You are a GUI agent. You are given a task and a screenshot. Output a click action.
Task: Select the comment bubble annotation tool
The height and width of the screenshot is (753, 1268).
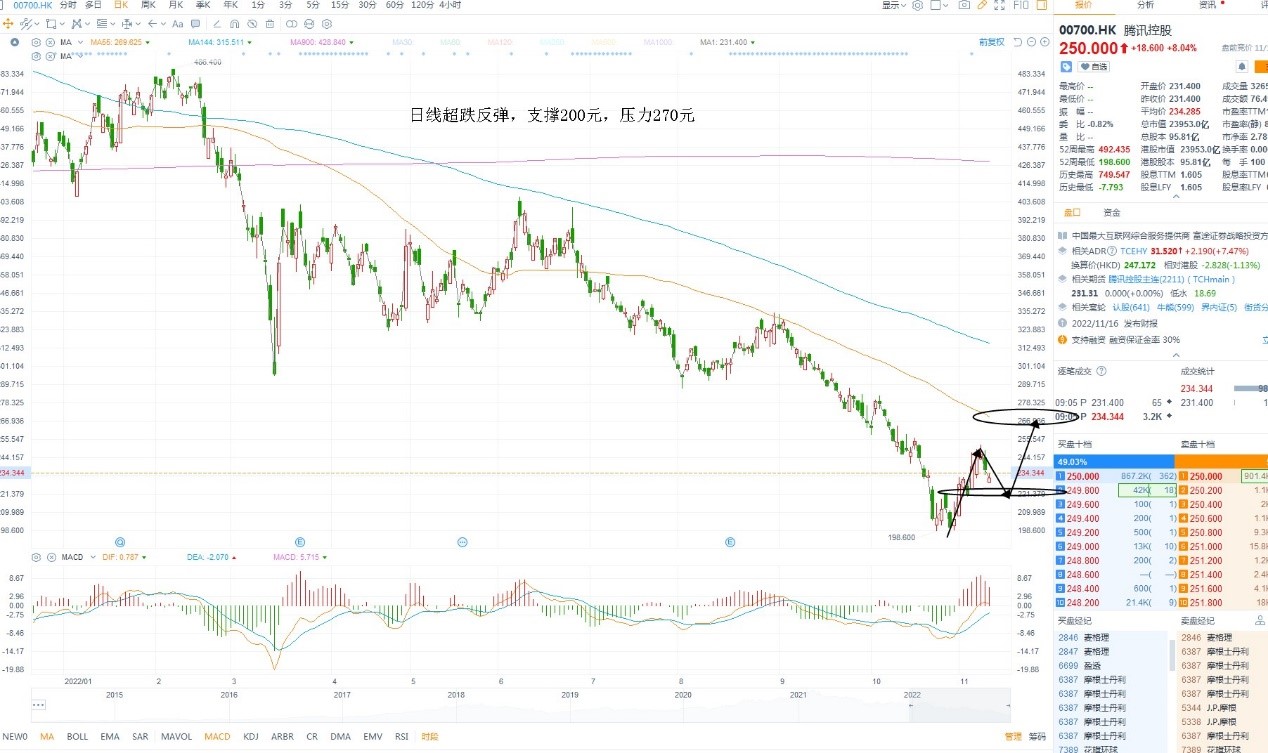tap(196, 24)
